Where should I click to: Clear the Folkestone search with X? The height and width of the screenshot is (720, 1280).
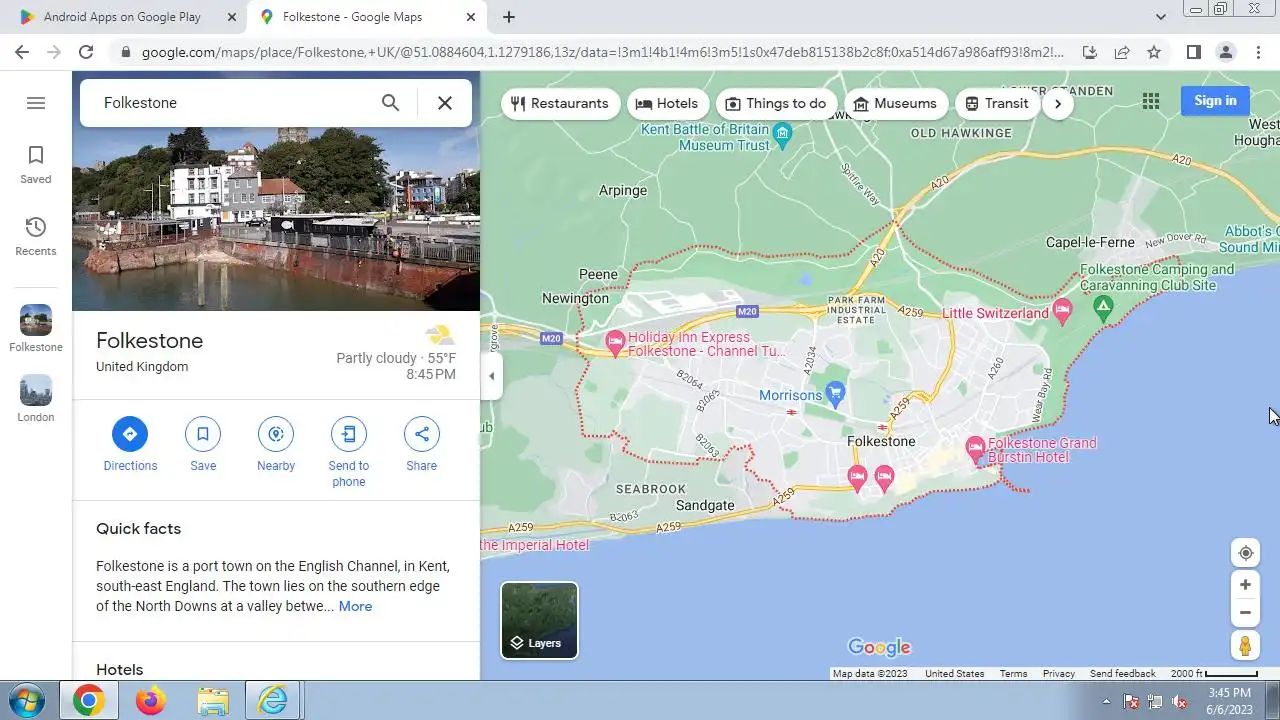point(445,103)
